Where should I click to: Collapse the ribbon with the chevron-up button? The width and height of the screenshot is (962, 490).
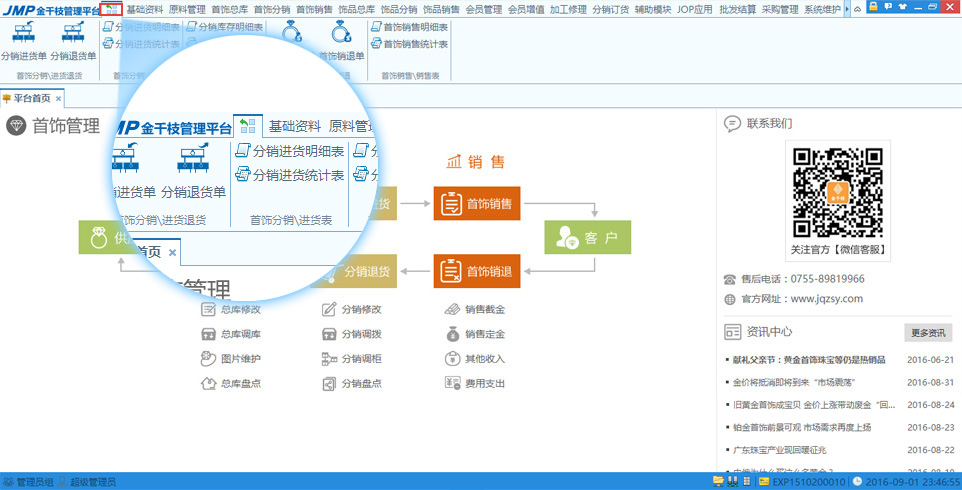click(857, 9)
